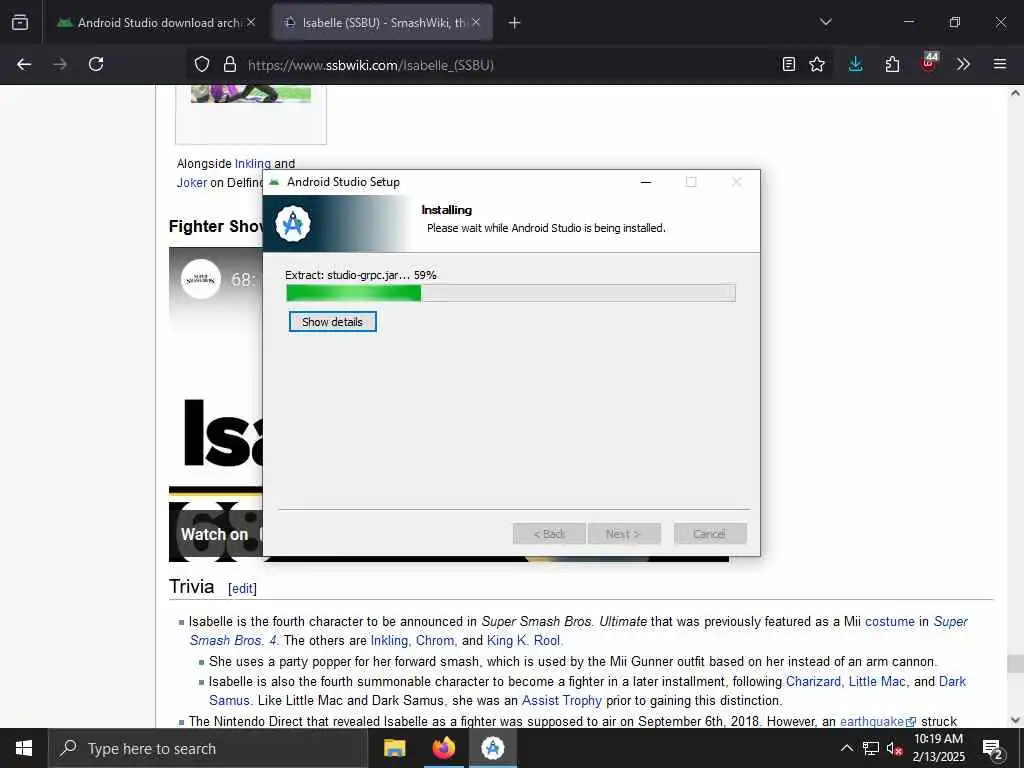Open the tracking protection shield icon
This screenshot has width=1024, height=768.
pos(202,64)
